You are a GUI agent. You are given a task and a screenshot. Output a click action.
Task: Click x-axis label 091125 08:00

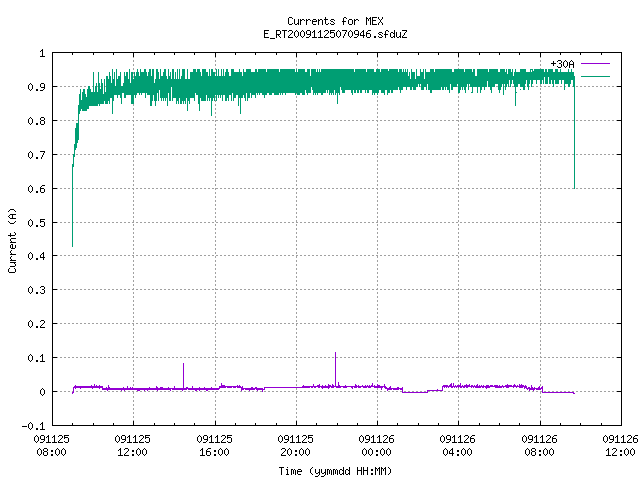[x=51, y=446]
